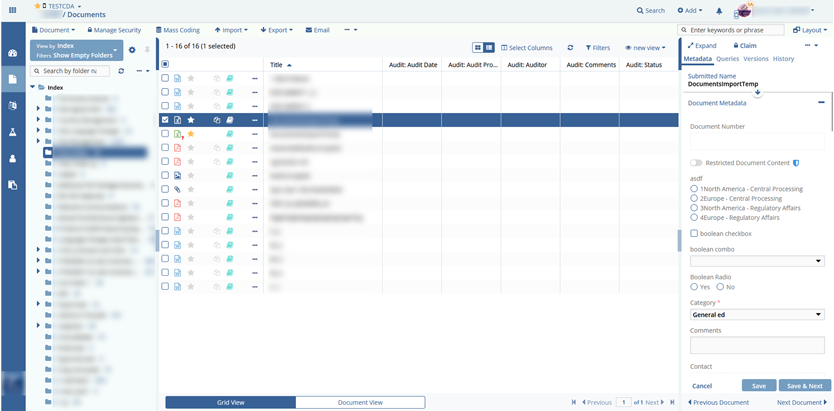Open the lab flask icon in sidebar

click(x=12, y=132)
